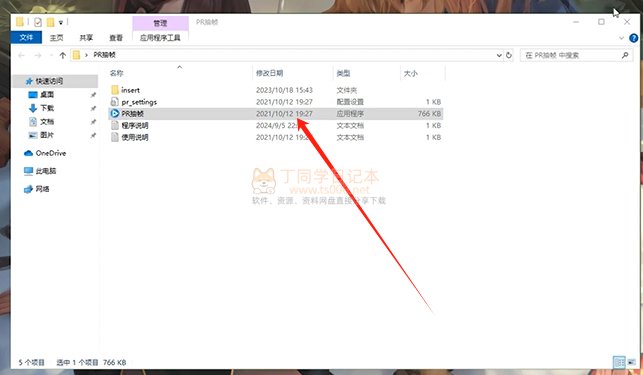Viewport: 643px width, 375px height.
Task: Sort by the 大小 size column header
Action: (411, 73)
